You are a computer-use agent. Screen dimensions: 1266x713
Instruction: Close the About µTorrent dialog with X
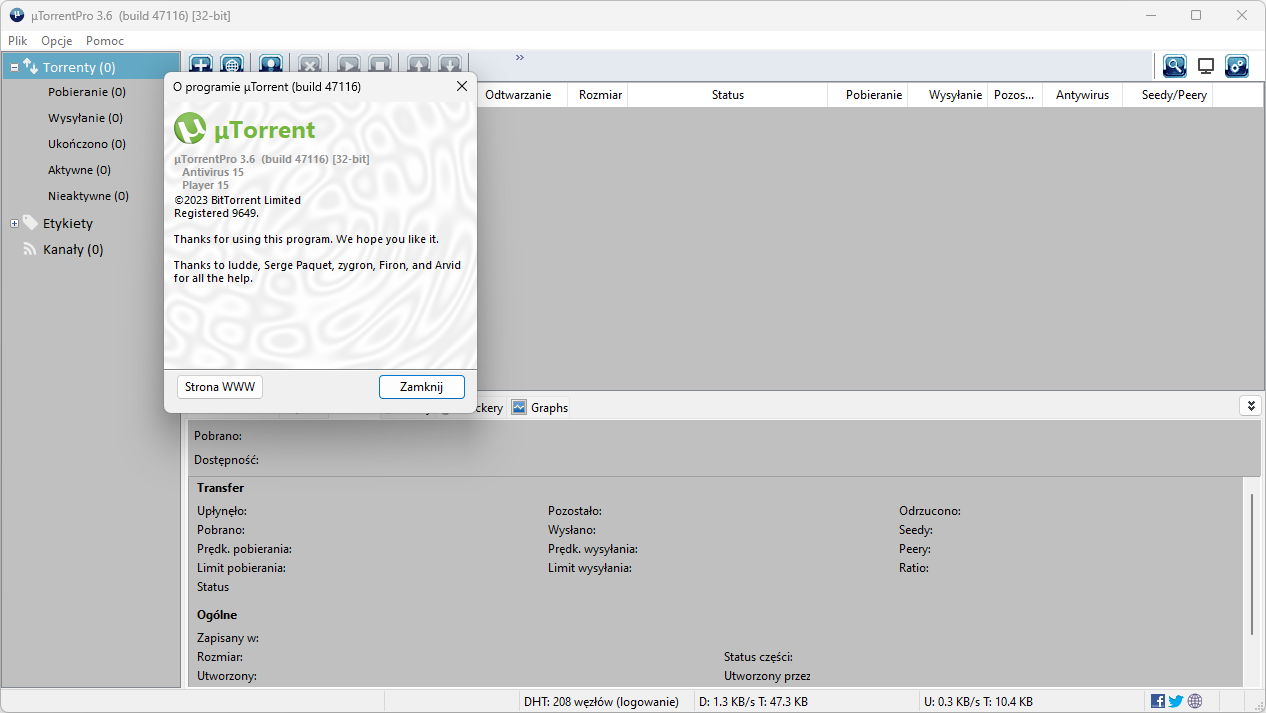pyautogui.click(x=461, y=86)
